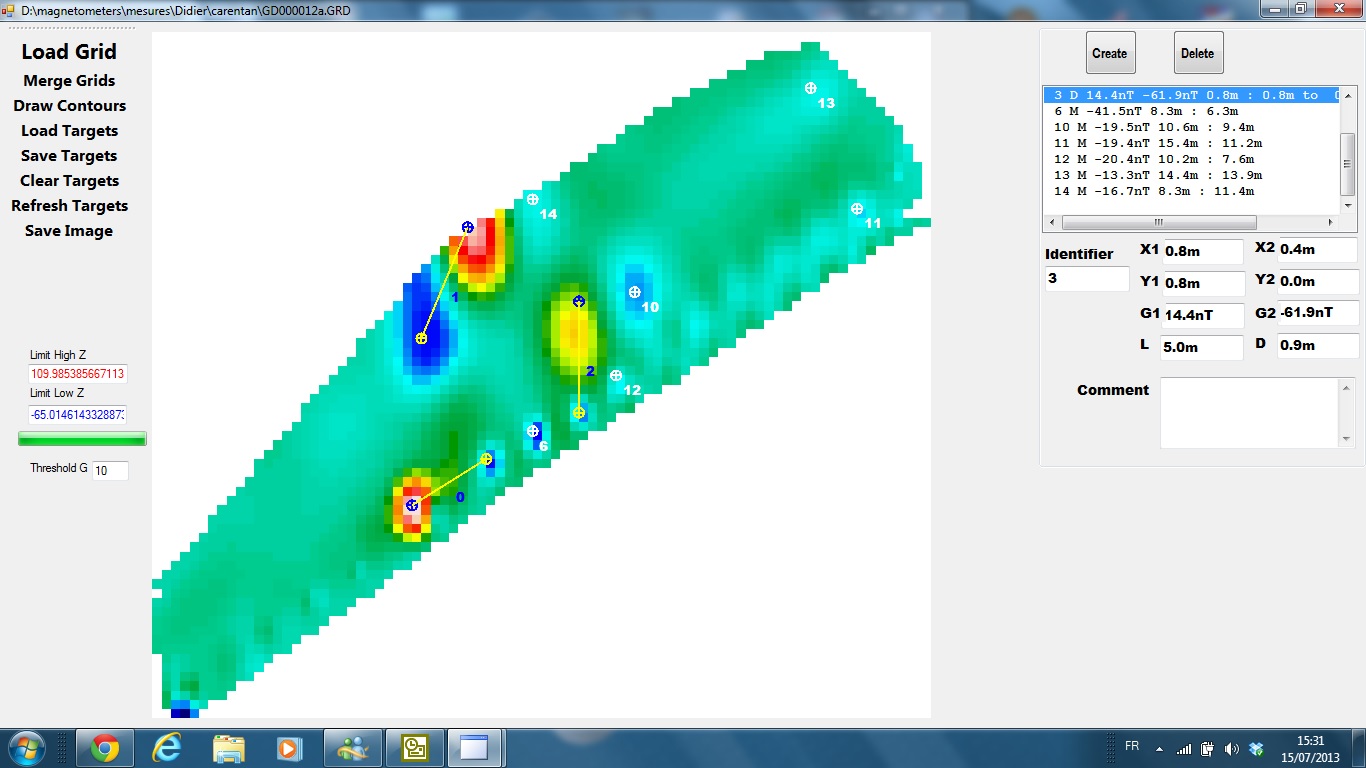1366x768 pixels.
Task: Select list row '11 M -19.4nT 15.4m : 11.2m'
Action: click(1191, 143)
